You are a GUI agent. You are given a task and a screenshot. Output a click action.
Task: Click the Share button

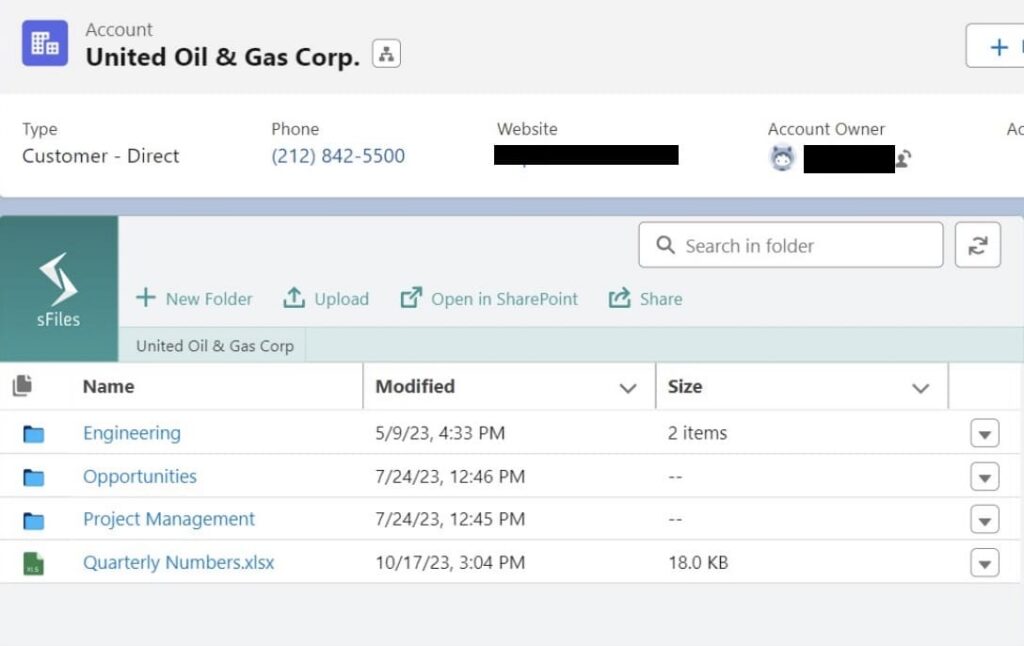(645, 299)
